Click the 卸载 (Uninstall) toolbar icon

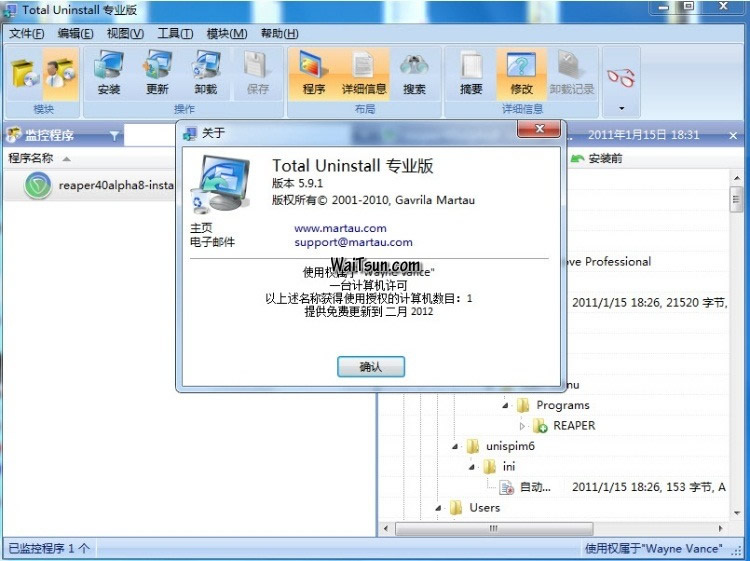206,73
